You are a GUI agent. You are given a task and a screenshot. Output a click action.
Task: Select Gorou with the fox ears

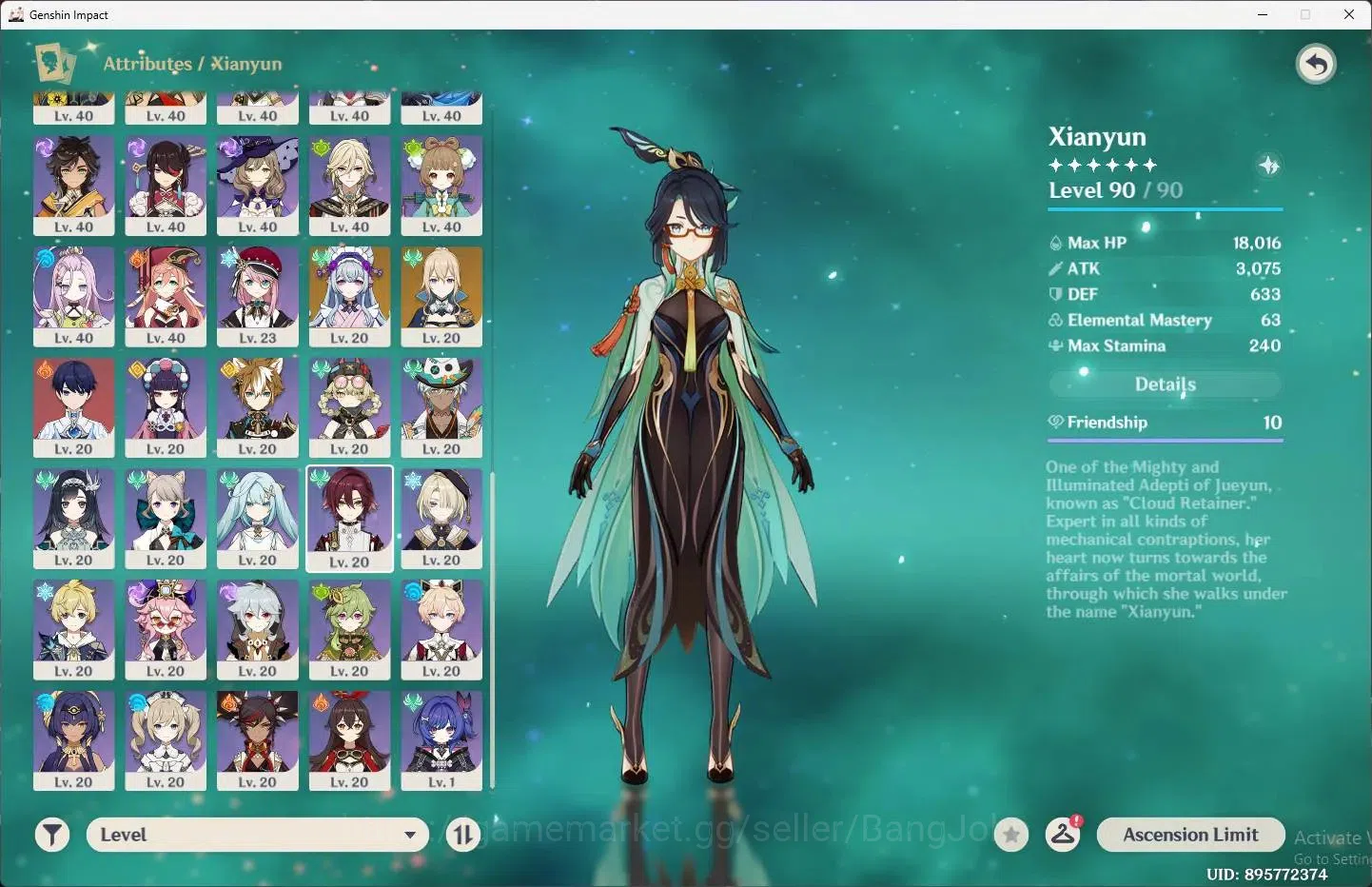[258, 408]
